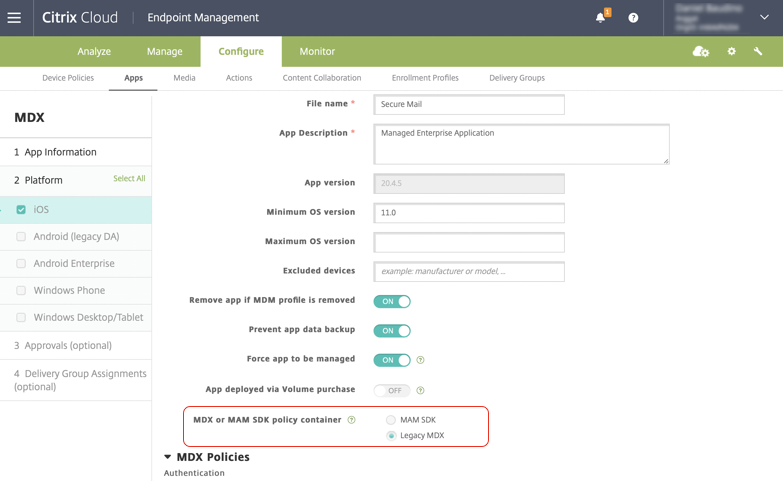Open the gear settings icon

[732, 51]
